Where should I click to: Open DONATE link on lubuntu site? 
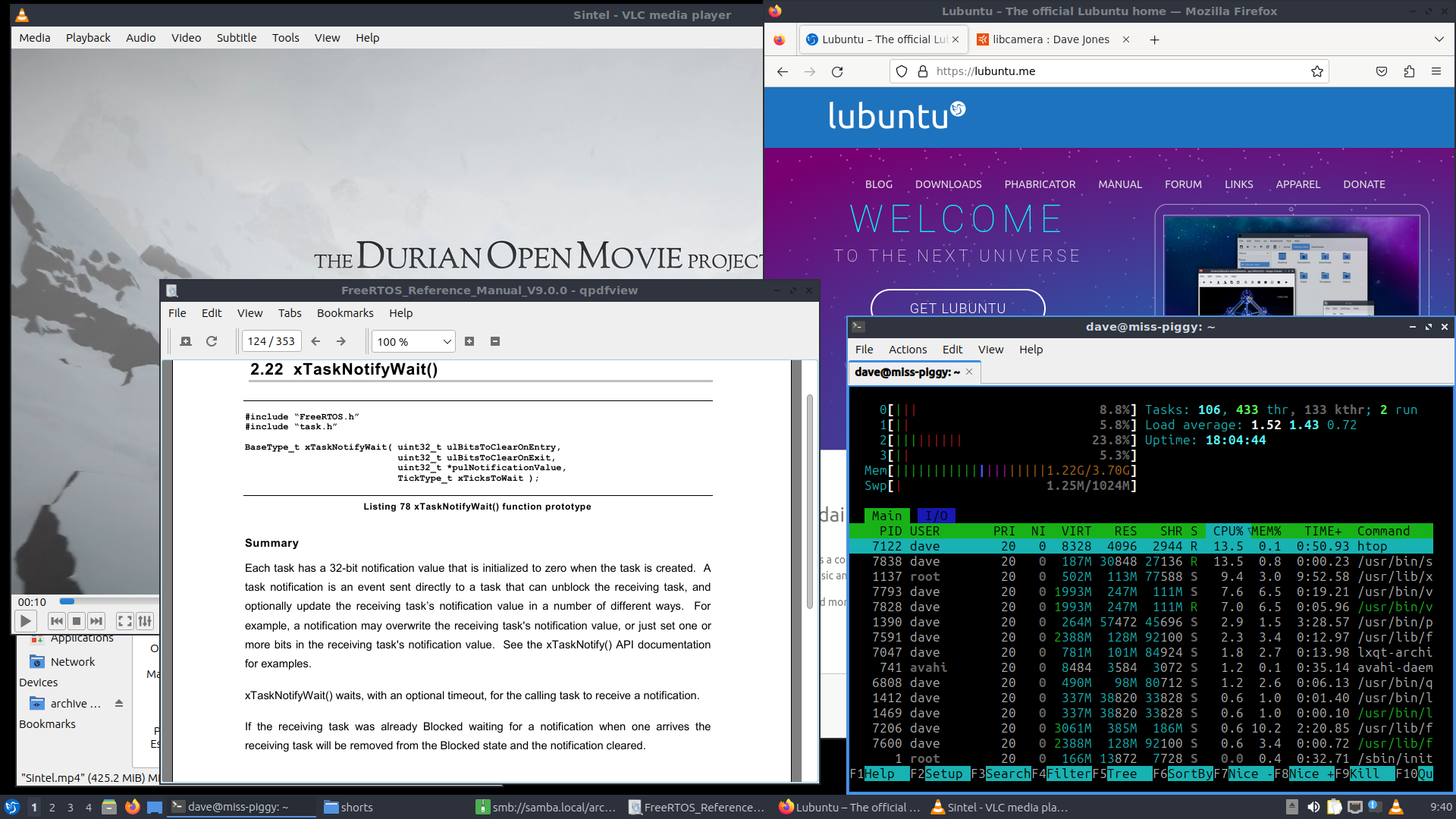pos(1363,184)
